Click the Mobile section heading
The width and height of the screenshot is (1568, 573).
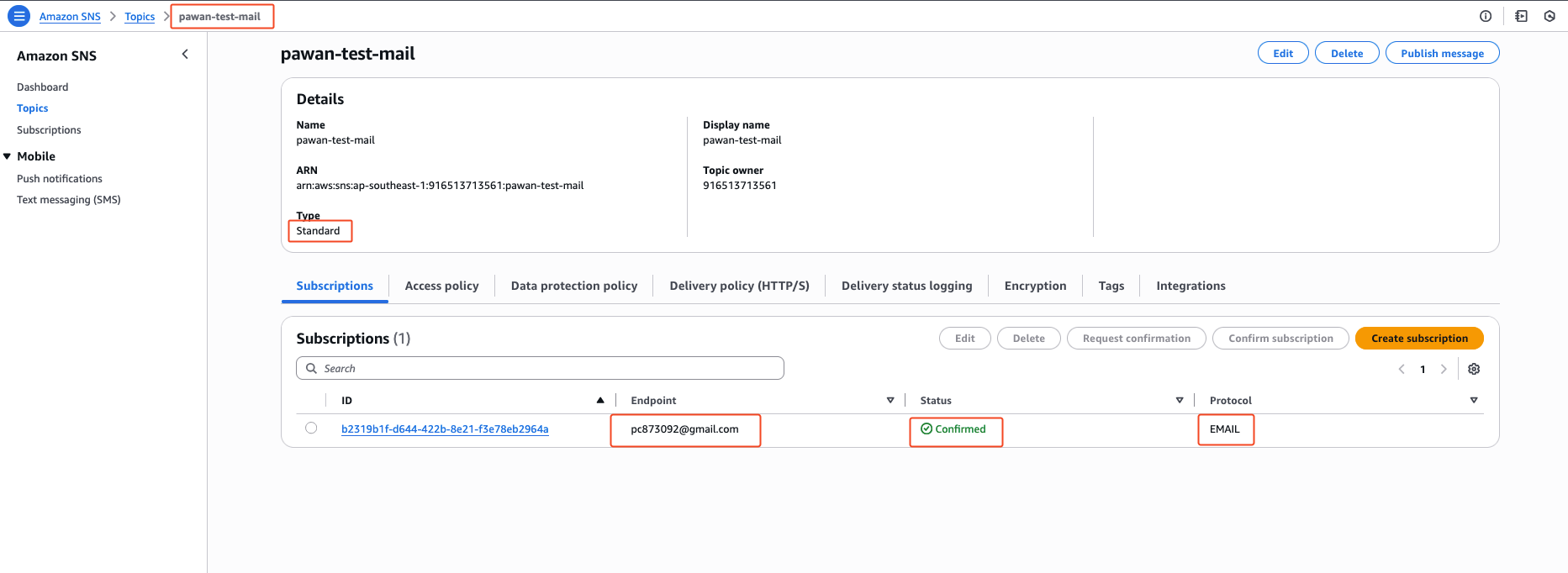(36, 156)
